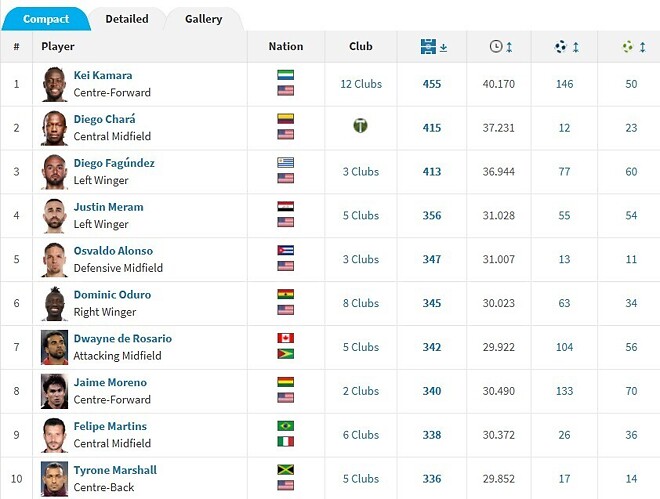Click Portland Timbers club crest
The width and height of the screenshot is (660, 499).
(361, 126)
